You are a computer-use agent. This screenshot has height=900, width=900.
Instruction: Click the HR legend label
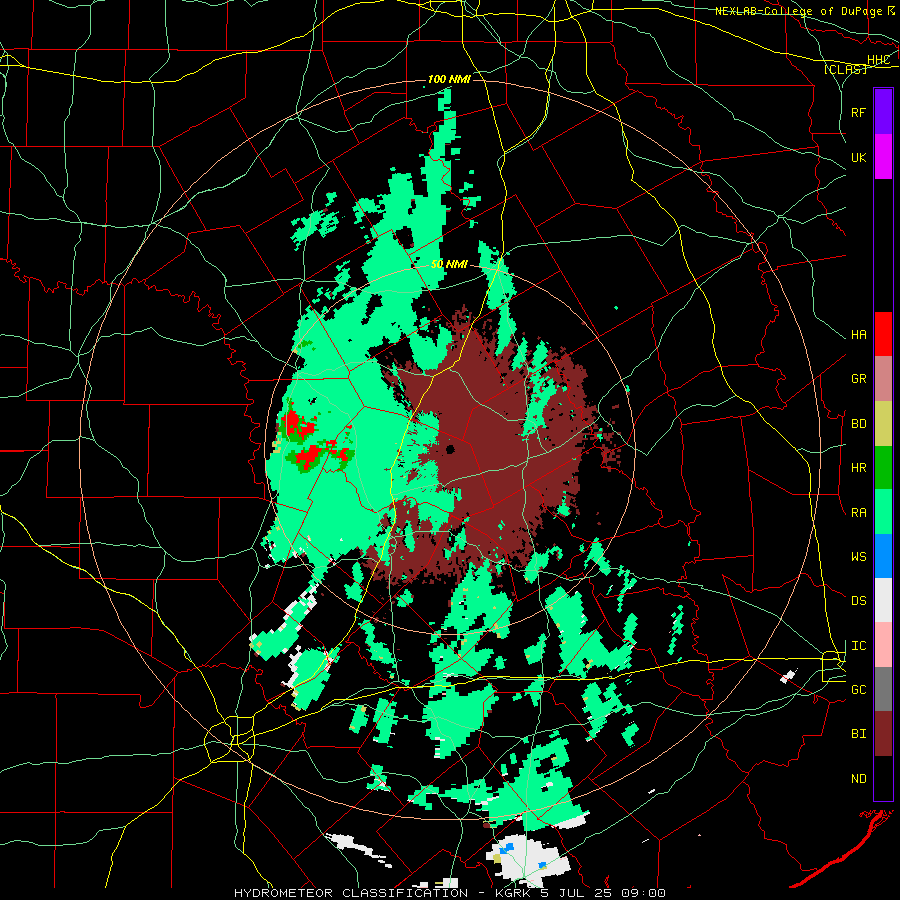pyautogui.click(x=858, y=468)
